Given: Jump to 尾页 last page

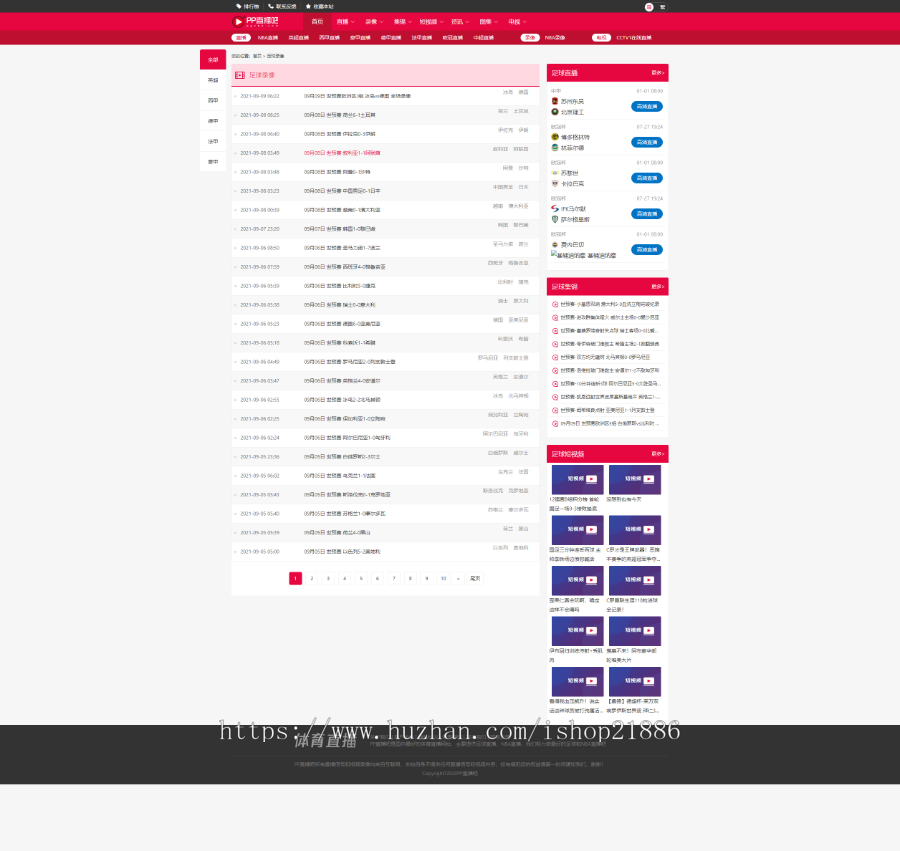Looking at the screenshot, I should (x=475, y=578).
